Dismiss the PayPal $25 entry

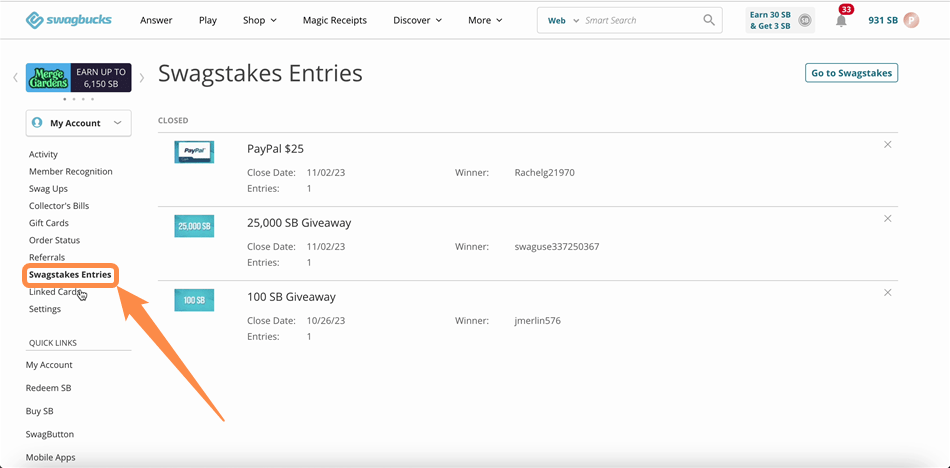coord(888,144)
